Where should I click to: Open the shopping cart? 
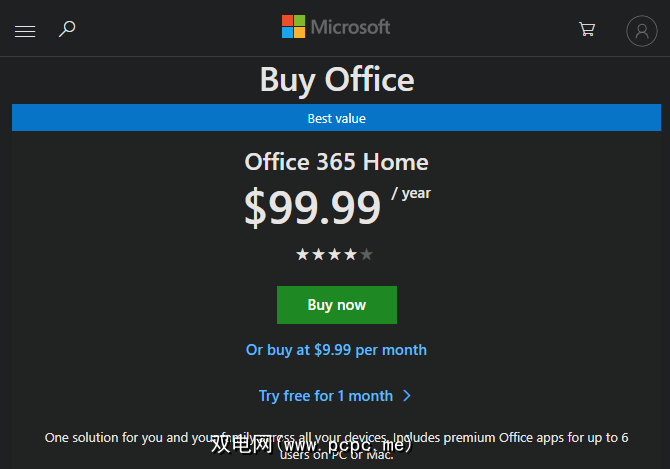click(587, 30)
